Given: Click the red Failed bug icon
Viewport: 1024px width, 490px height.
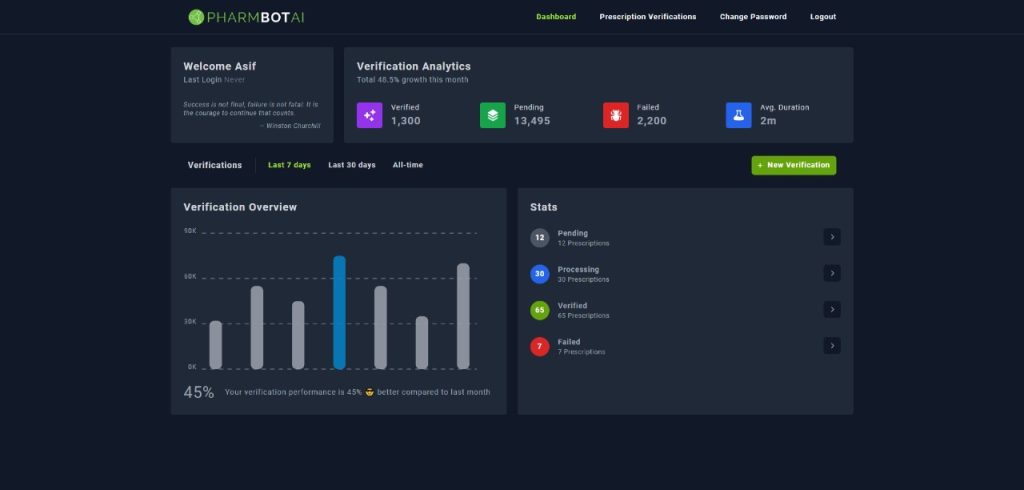Looking at the screenshot, I should 615,115.
